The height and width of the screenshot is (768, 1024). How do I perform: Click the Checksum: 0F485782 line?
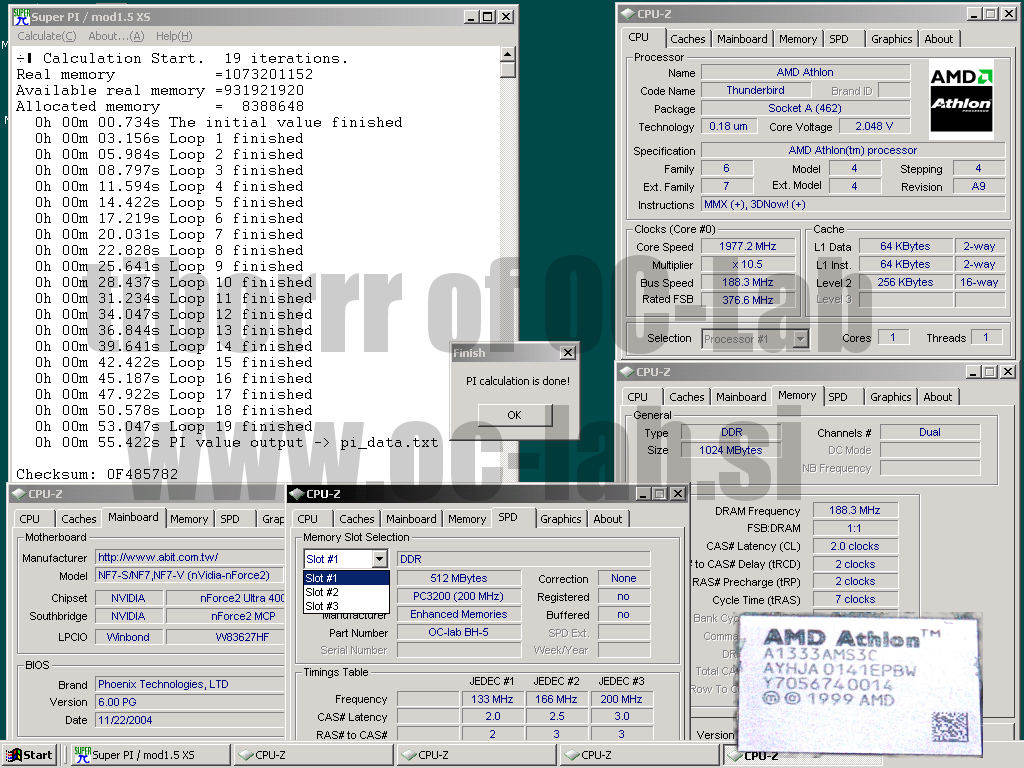[x=97, y=474]
